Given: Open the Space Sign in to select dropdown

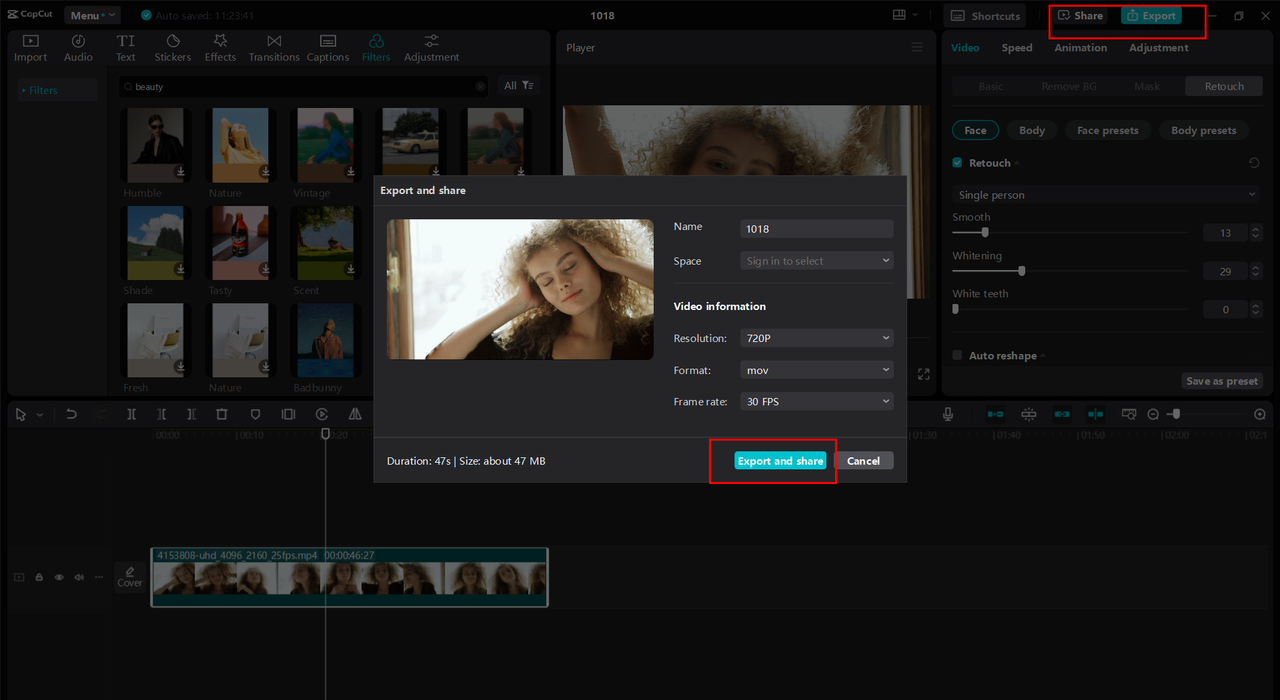Looking at the screenshot, I should (816, 261).
